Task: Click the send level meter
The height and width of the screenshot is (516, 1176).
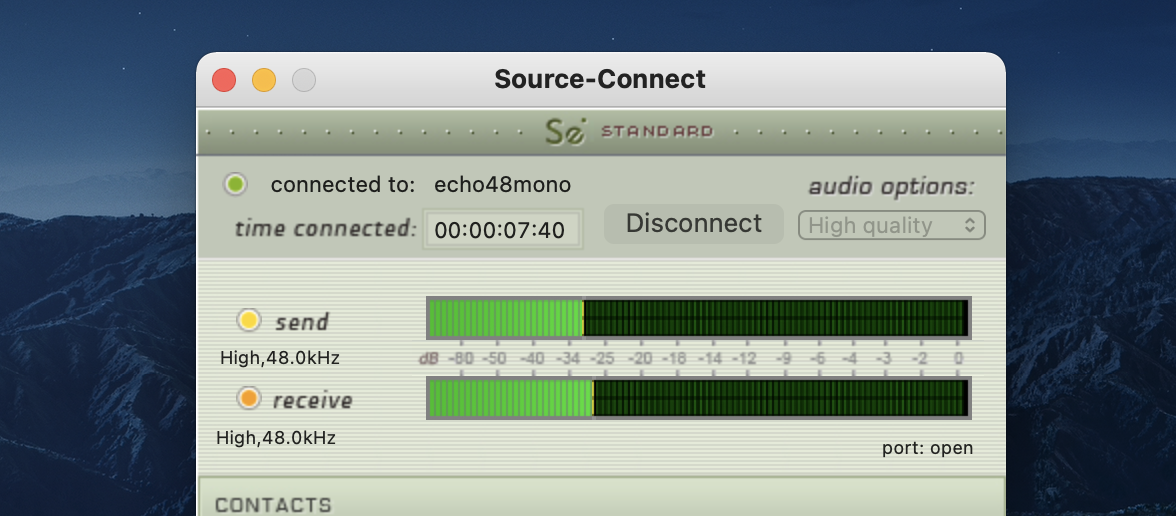Action: coord(697,318)
